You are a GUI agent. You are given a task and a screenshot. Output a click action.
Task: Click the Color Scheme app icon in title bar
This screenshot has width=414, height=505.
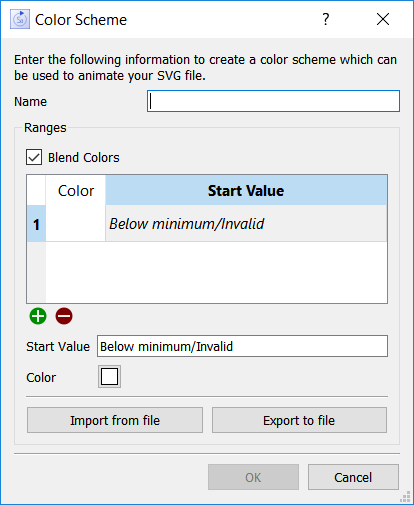pyautogui.click(x=20, y=19)
